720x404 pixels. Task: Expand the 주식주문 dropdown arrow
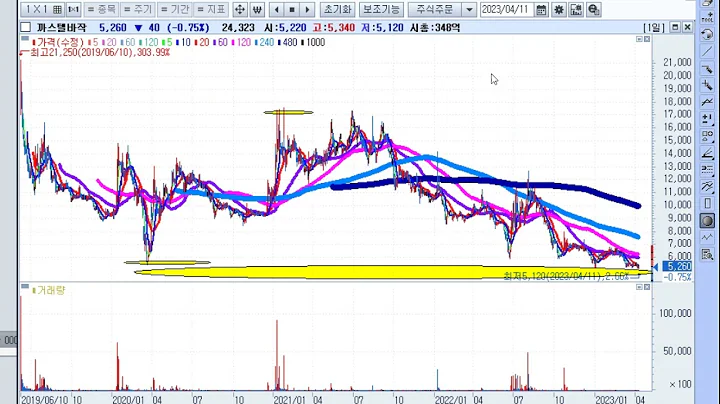tap(469, 9)
